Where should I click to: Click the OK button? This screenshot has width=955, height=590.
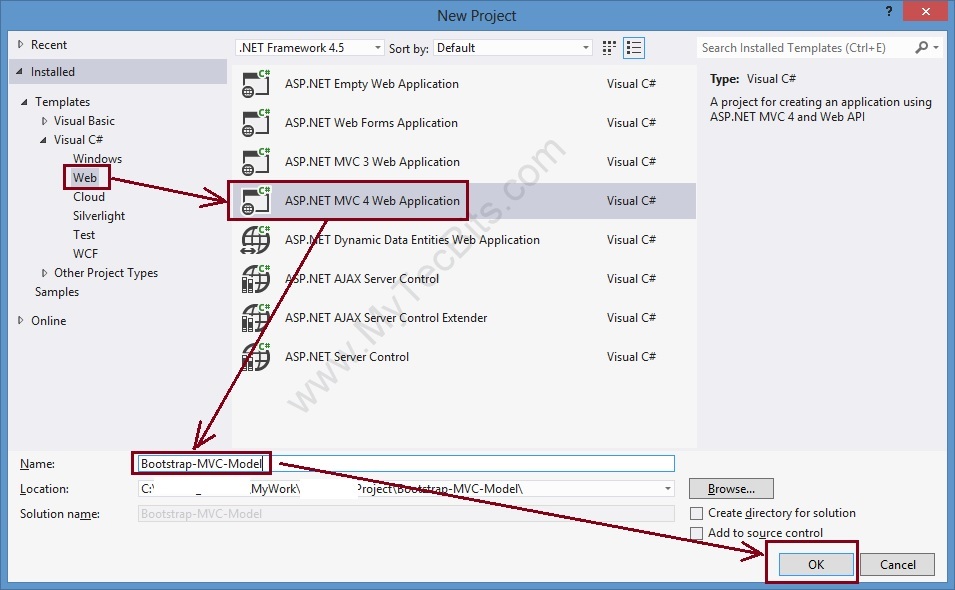[816, 564]
